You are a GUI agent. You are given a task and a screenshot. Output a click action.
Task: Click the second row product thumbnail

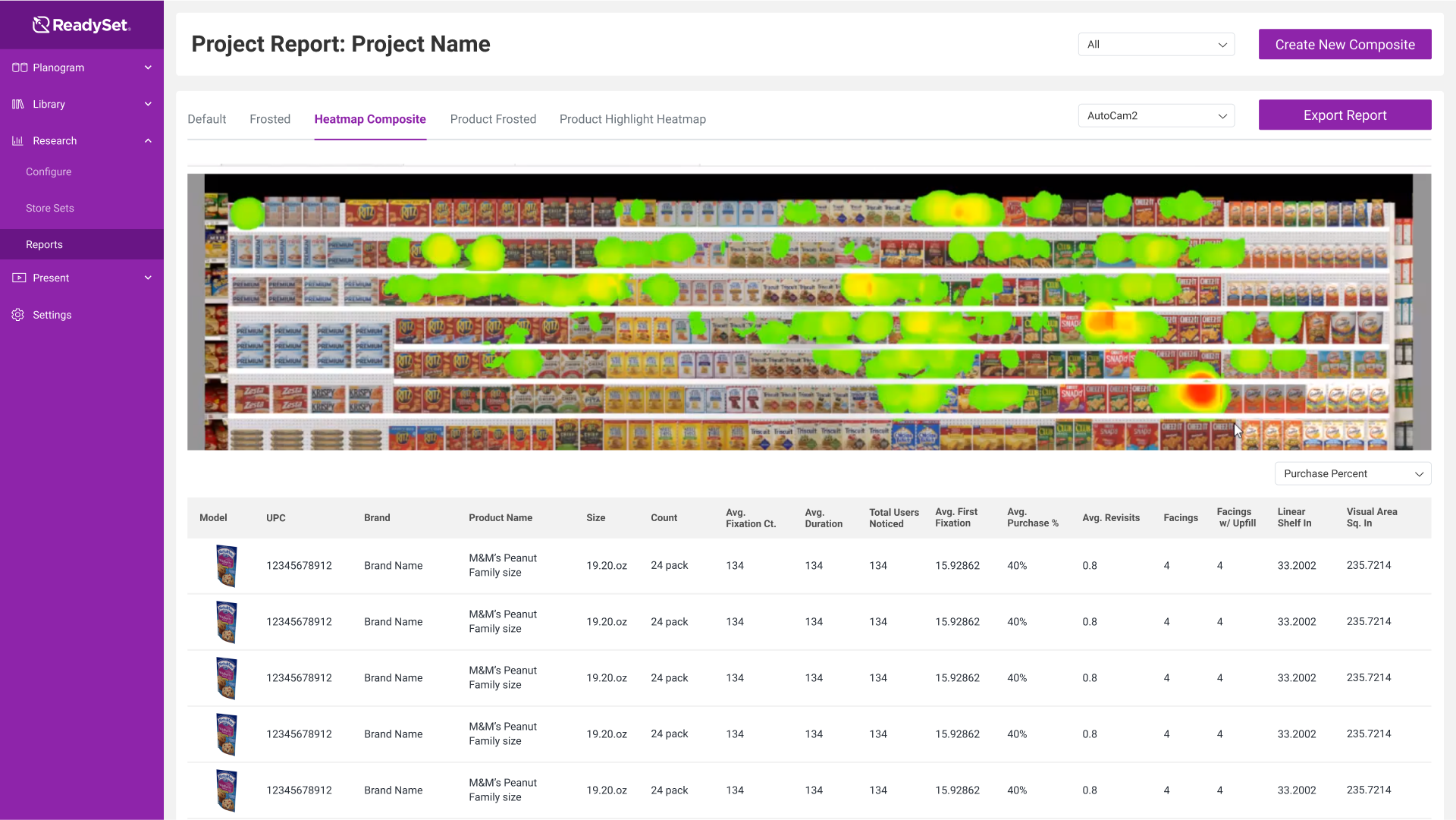(227, 622)
